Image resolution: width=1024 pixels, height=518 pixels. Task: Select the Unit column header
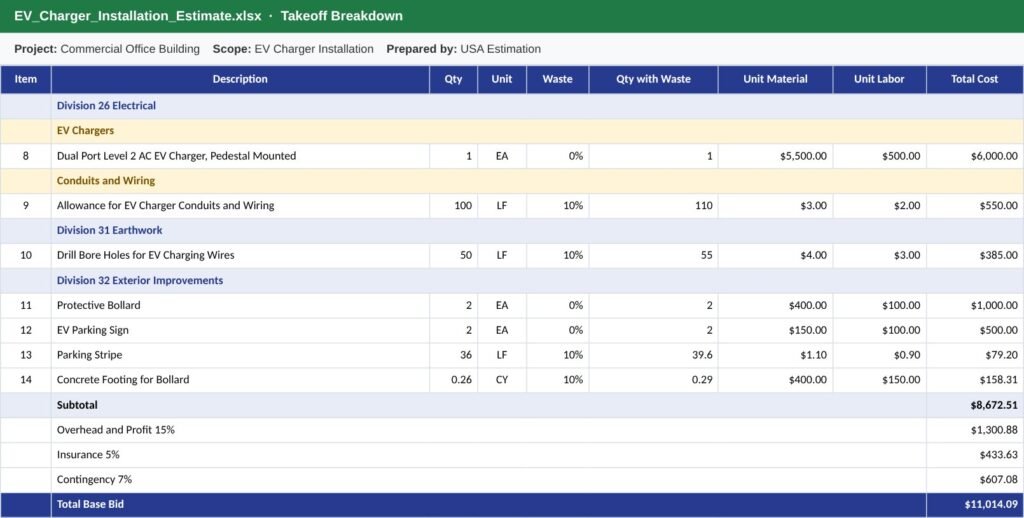point(502,79)
